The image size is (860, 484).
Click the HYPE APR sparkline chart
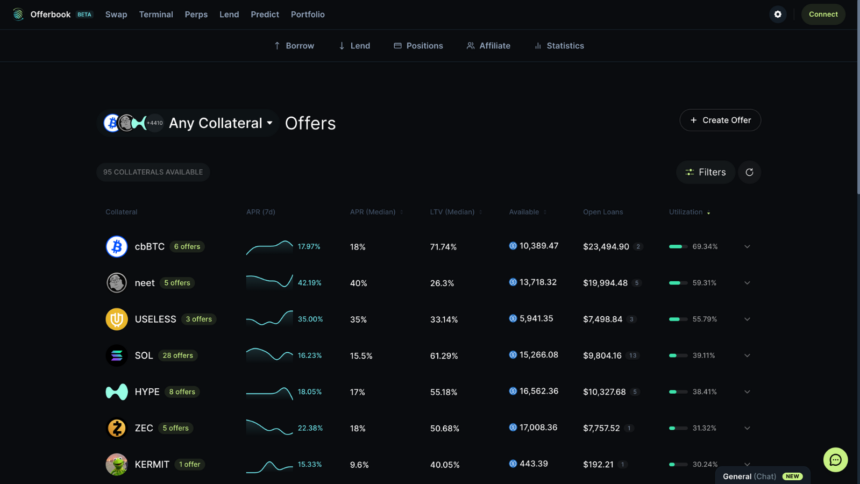click(269, 392)
